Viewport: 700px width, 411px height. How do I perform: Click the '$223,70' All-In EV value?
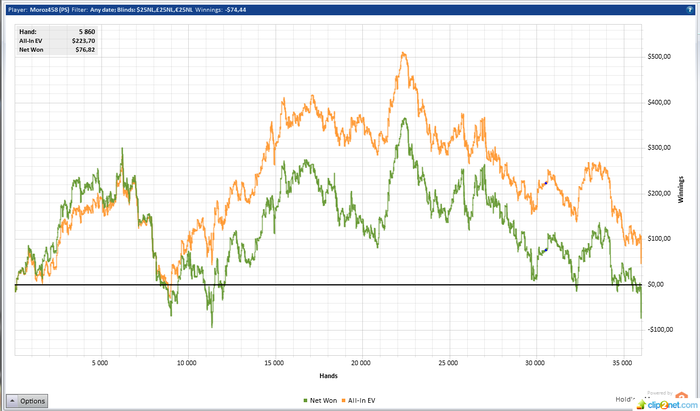click(x=83, y=41)
